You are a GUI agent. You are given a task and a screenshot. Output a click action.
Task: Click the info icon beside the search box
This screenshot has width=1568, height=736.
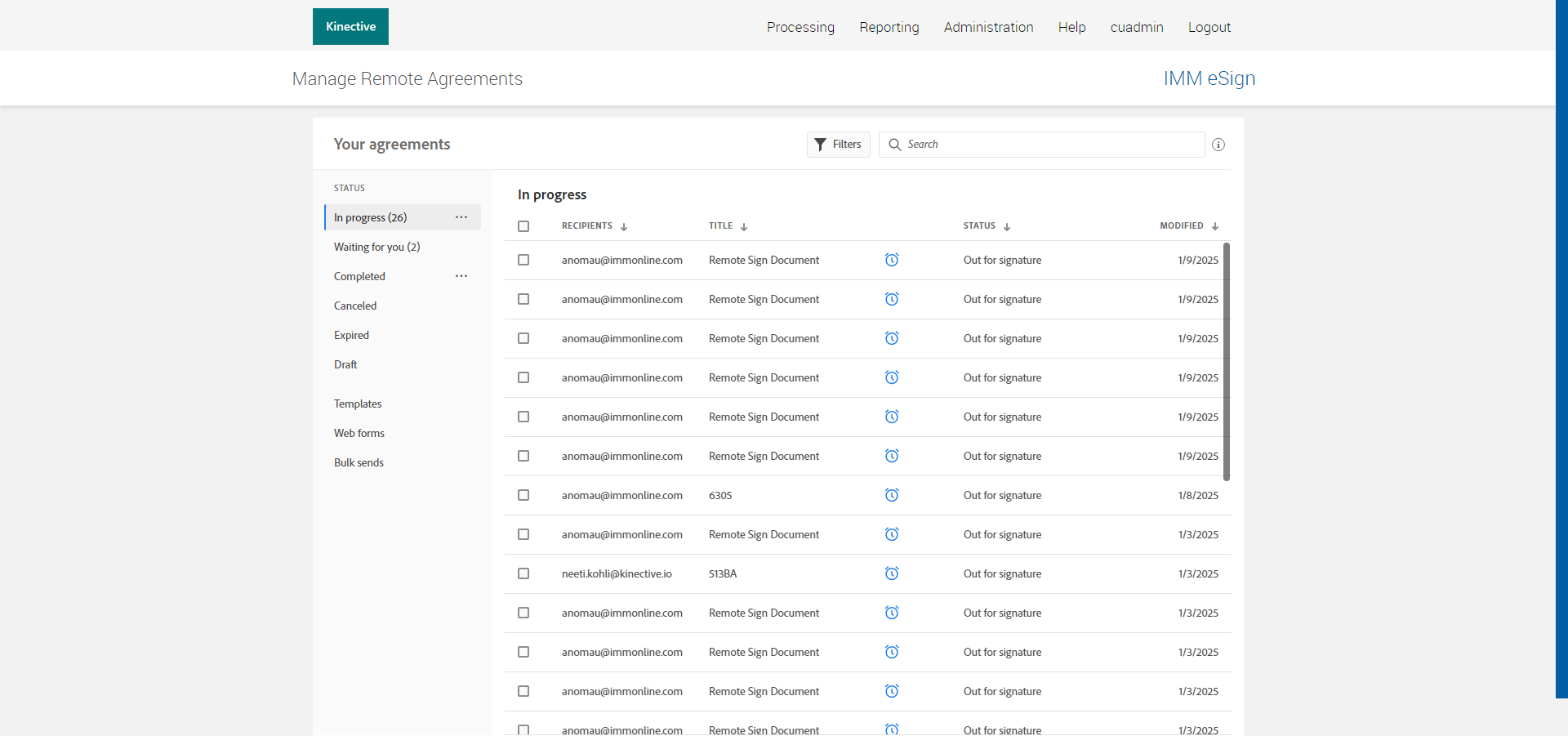pyautogui.click(x=1218, y=145)
